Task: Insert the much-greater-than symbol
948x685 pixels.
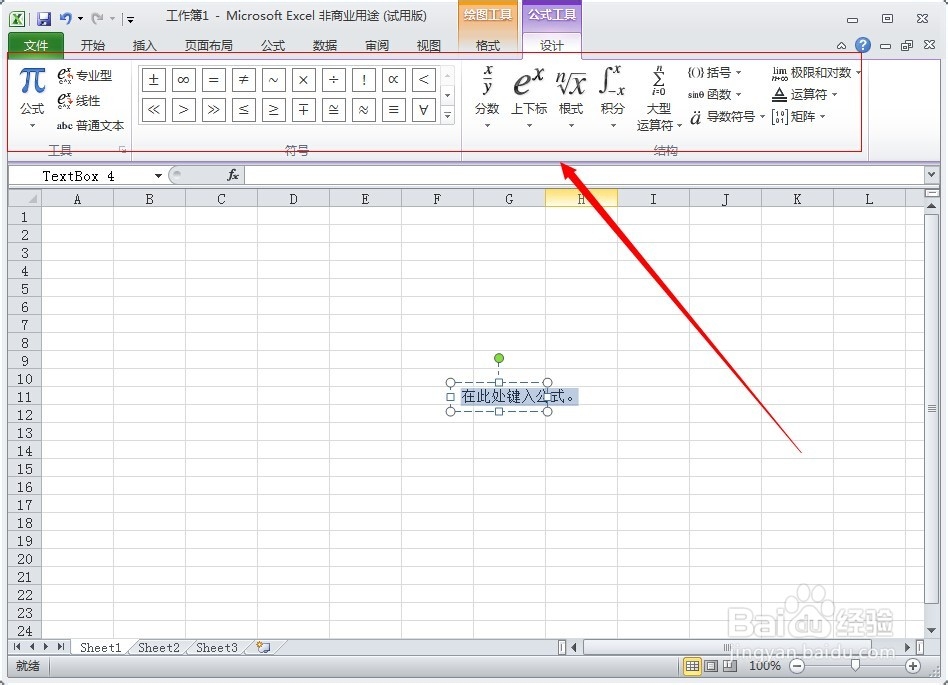Action: 213,110
